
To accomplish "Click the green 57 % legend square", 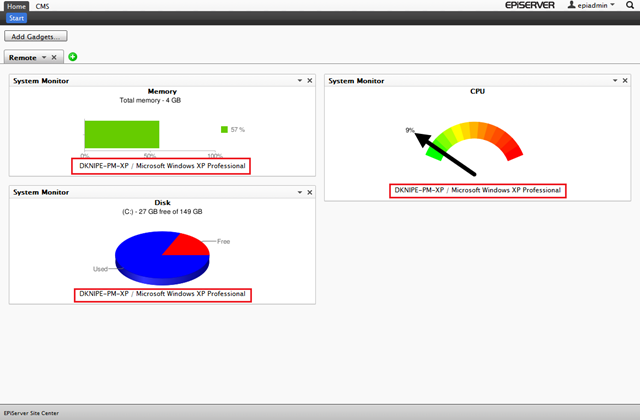I will tap(224, 129).
